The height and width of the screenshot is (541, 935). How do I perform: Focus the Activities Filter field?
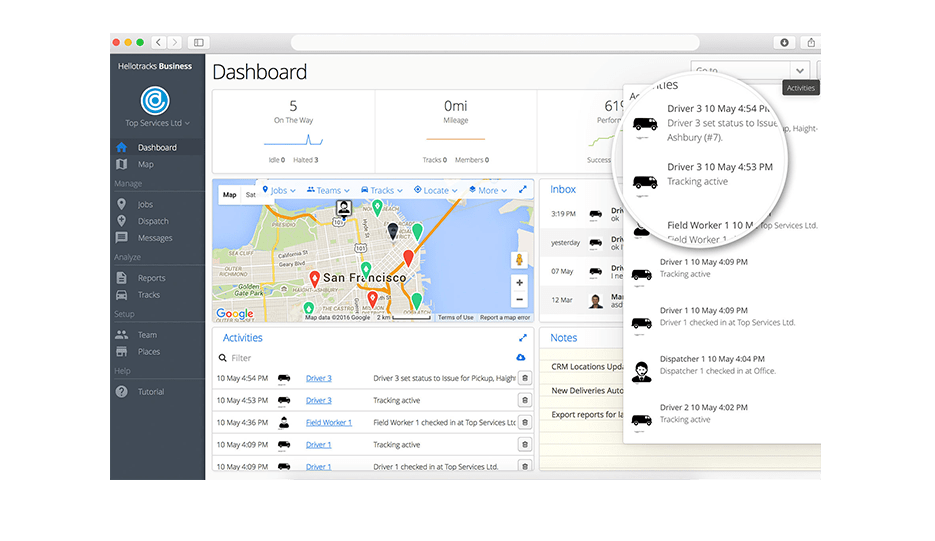click(365, 358)
